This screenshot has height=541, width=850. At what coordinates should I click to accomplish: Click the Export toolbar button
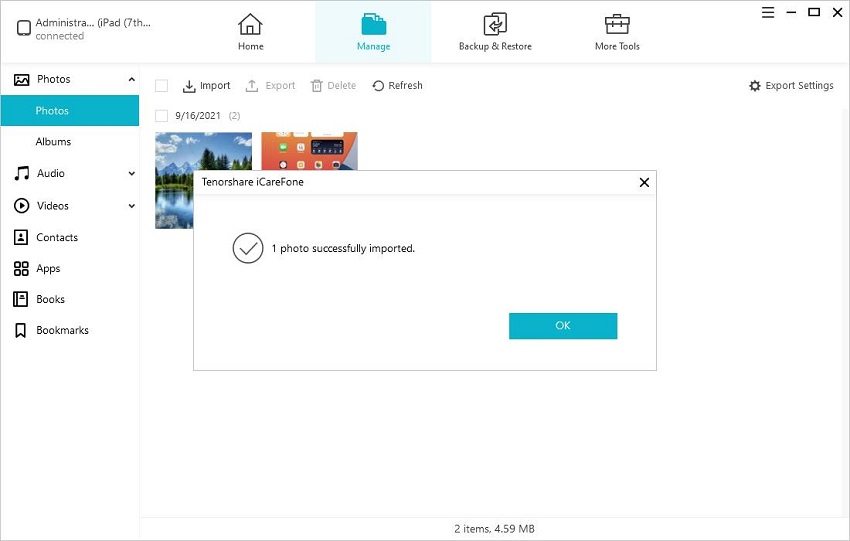(271, 86)
